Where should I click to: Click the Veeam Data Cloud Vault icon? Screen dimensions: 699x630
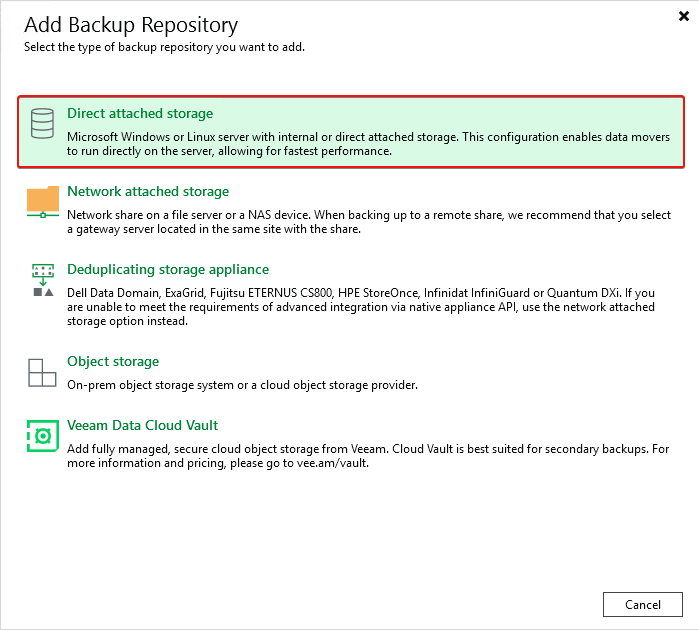tap(42, 436)
